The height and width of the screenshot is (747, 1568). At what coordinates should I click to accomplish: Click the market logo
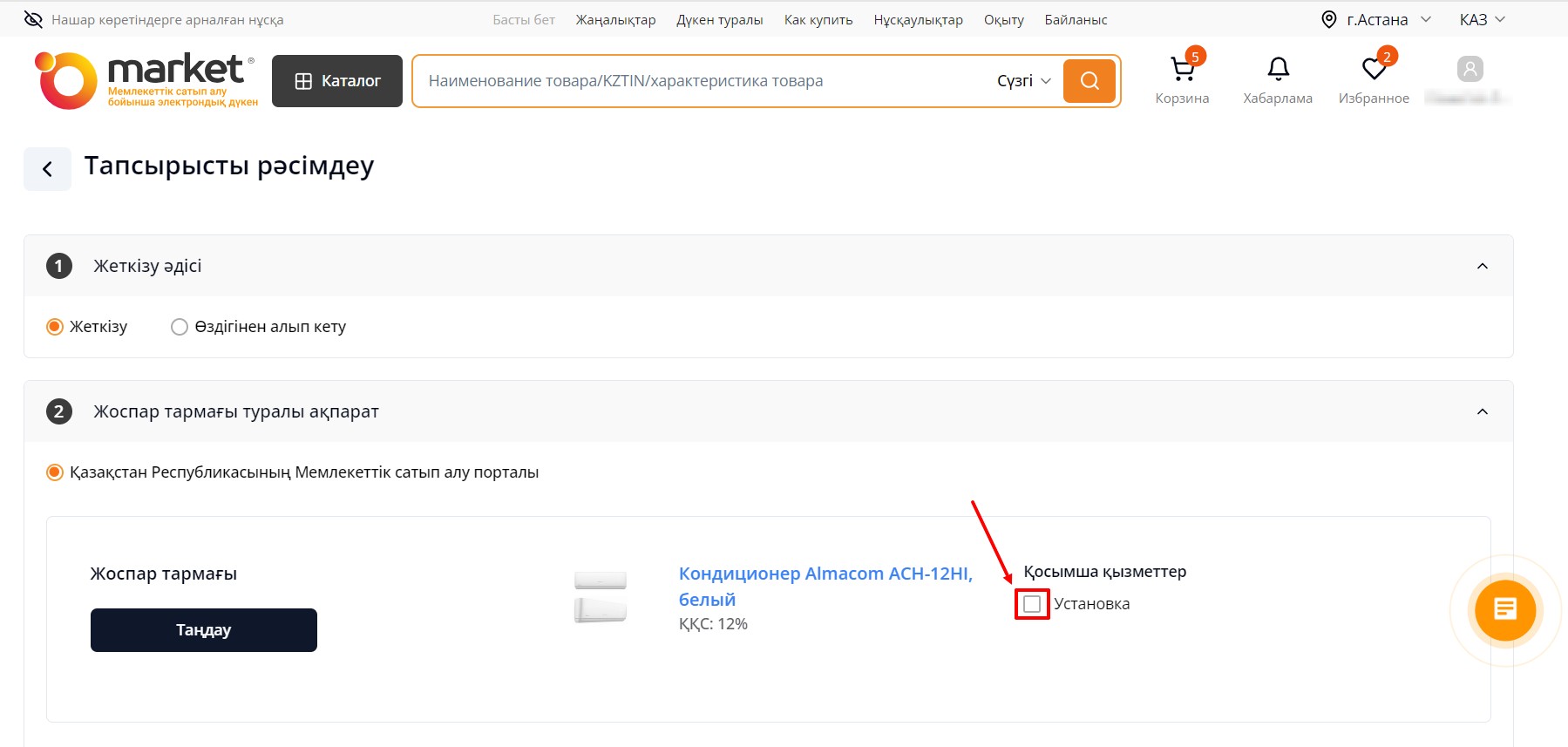(146, 80)
